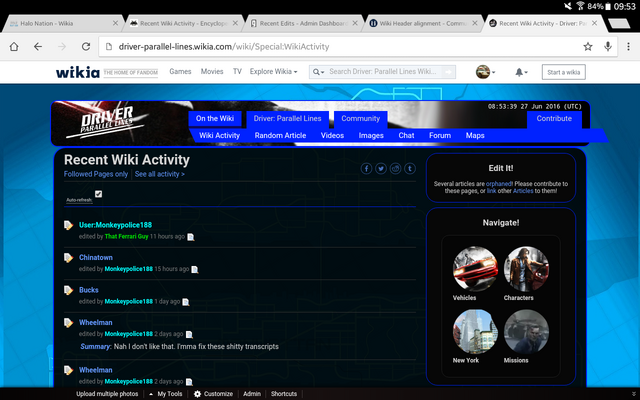Open the orphaned articles link
This screenshot has width=640, height=400.
[499, 184]
